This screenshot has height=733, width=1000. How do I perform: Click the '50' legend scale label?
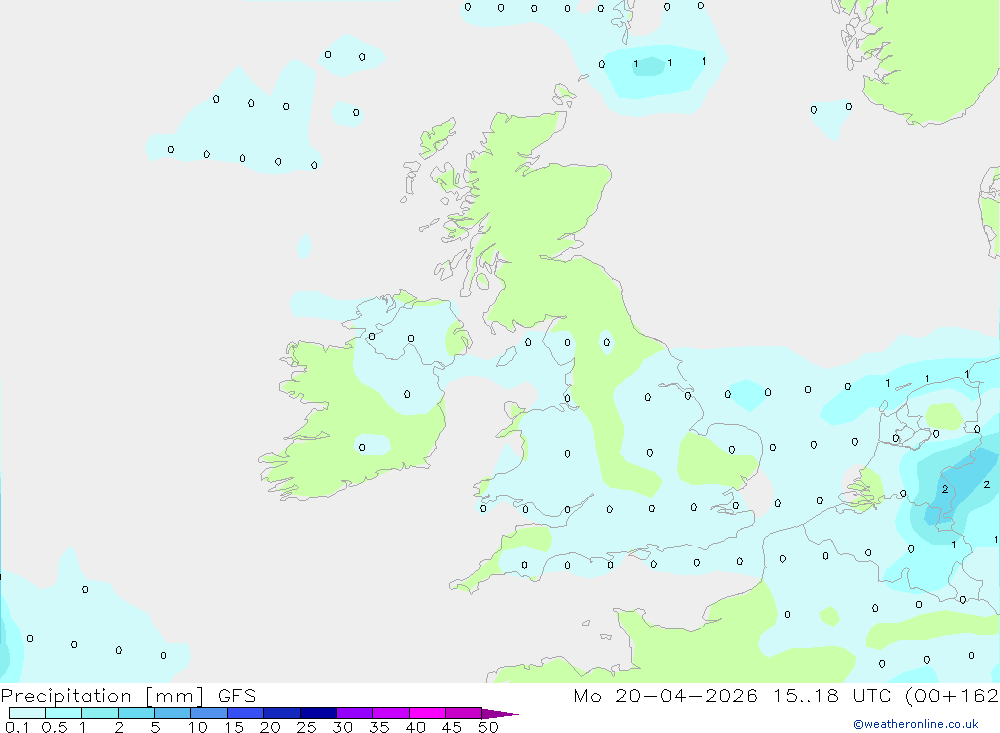point(488,727)
